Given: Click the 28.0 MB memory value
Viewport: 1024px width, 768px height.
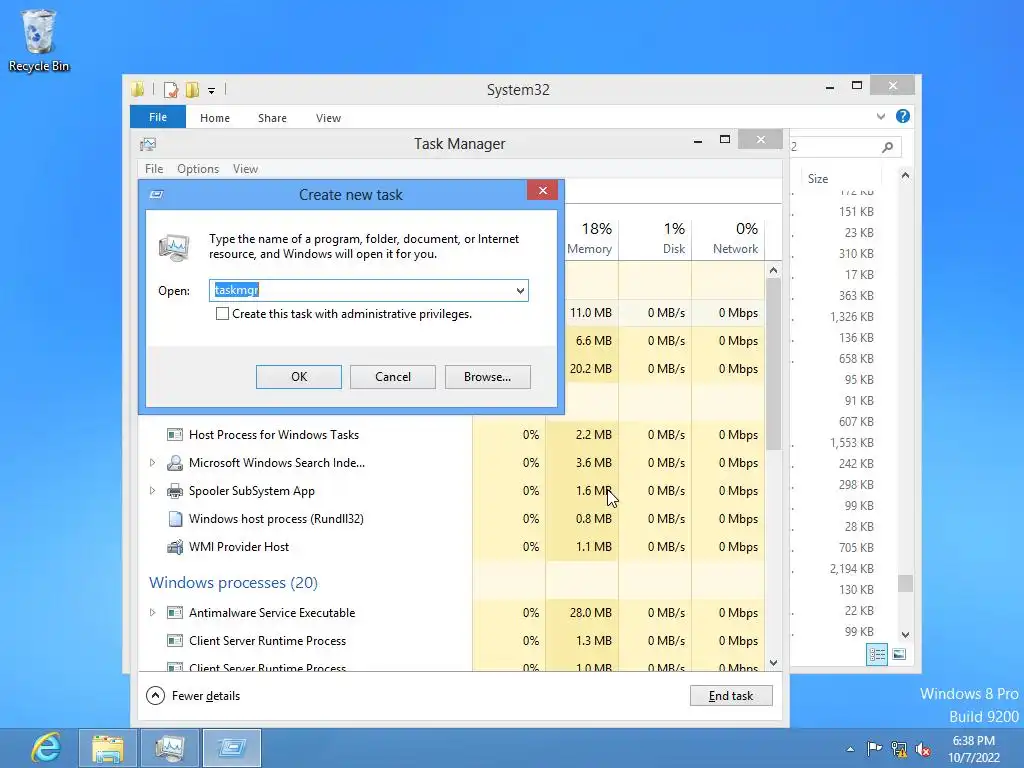Looking at the screenshot, I should click(x=590, y=613).
